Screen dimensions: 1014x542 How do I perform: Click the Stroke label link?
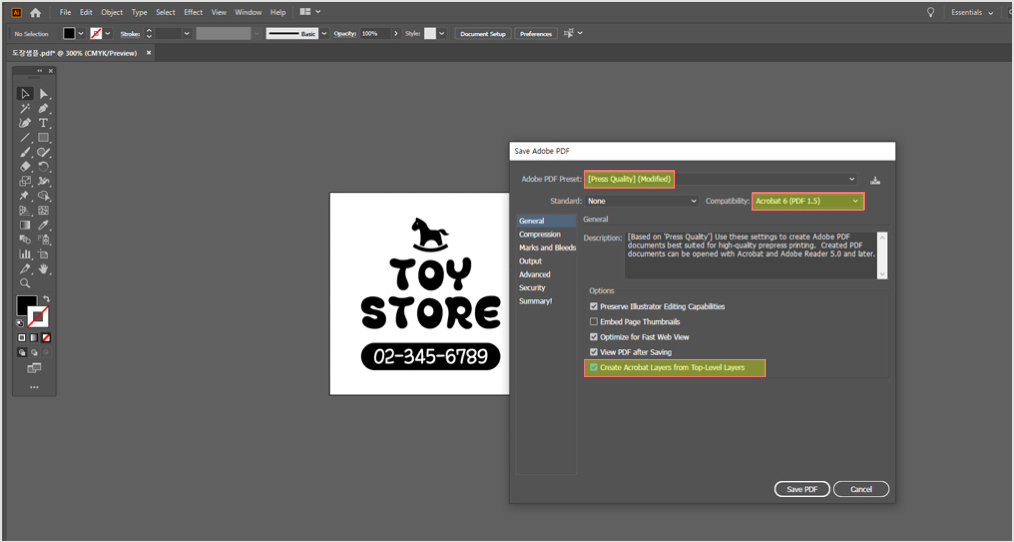coord(130,34)
